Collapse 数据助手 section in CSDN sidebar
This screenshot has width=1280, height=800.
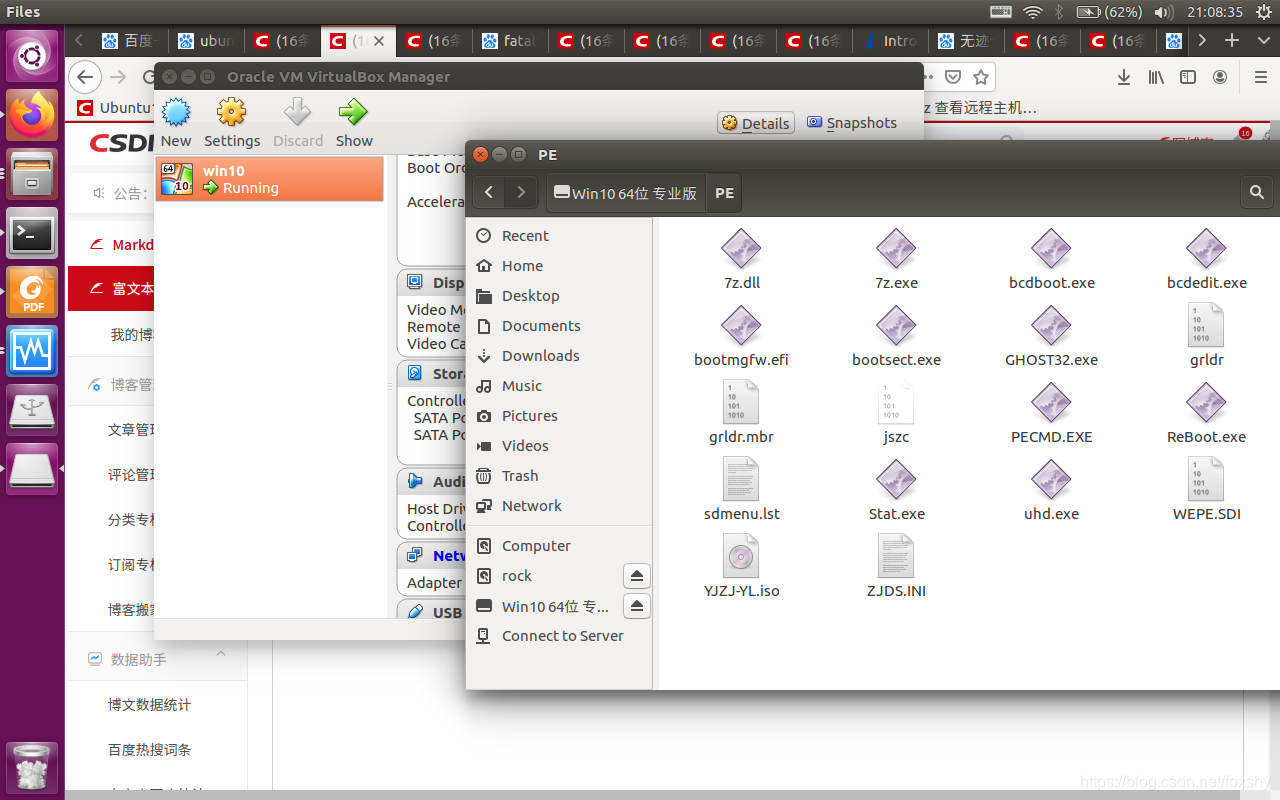pos(221,654)
